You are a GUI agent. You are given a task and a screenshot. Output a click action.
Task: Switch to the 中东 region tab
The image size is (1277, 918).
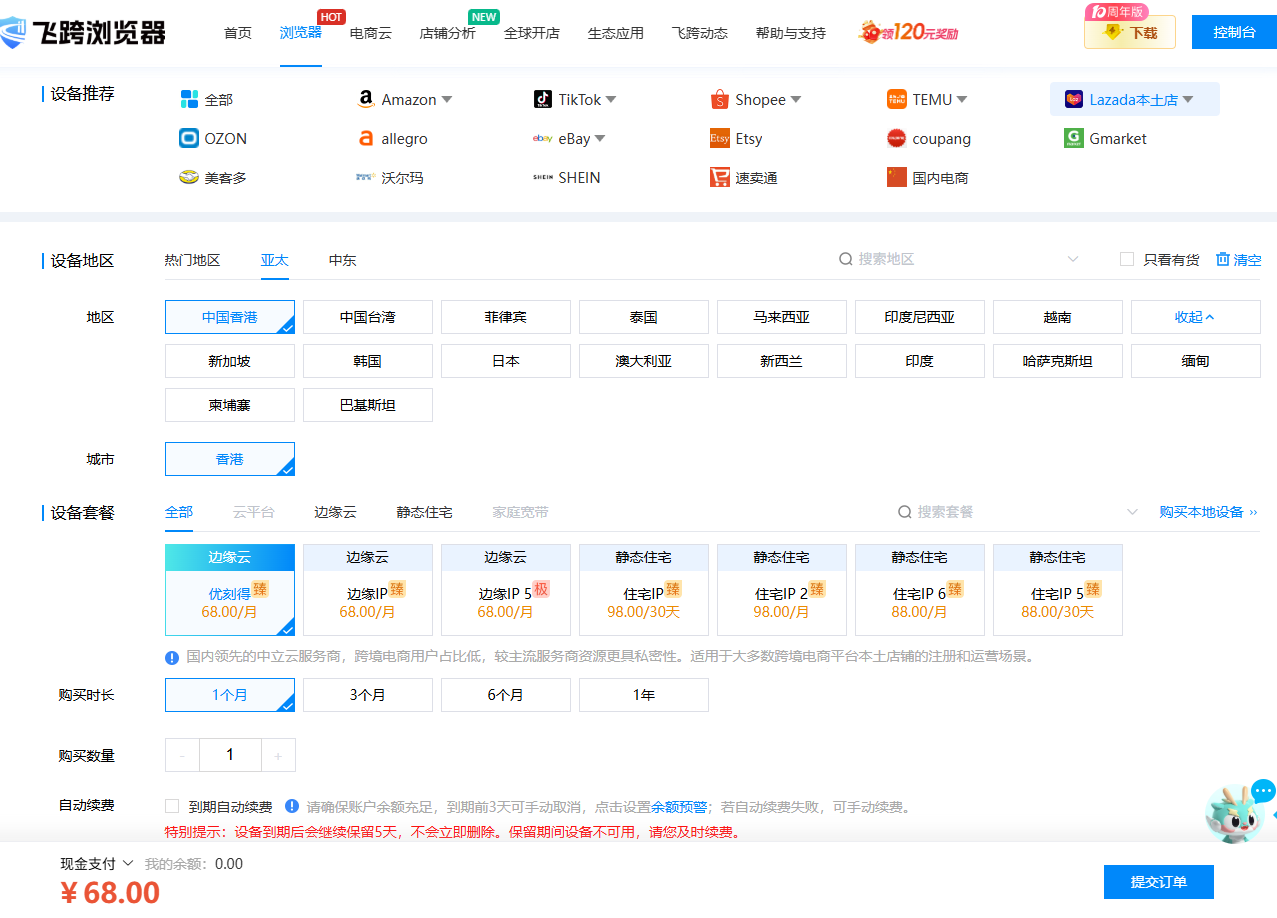342,260
